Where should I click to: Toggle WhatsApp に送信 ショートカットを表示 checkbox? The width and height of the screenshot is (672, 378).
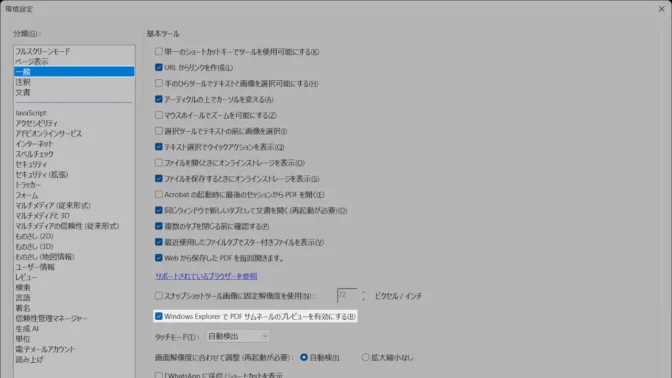click(x=159, y=375)
